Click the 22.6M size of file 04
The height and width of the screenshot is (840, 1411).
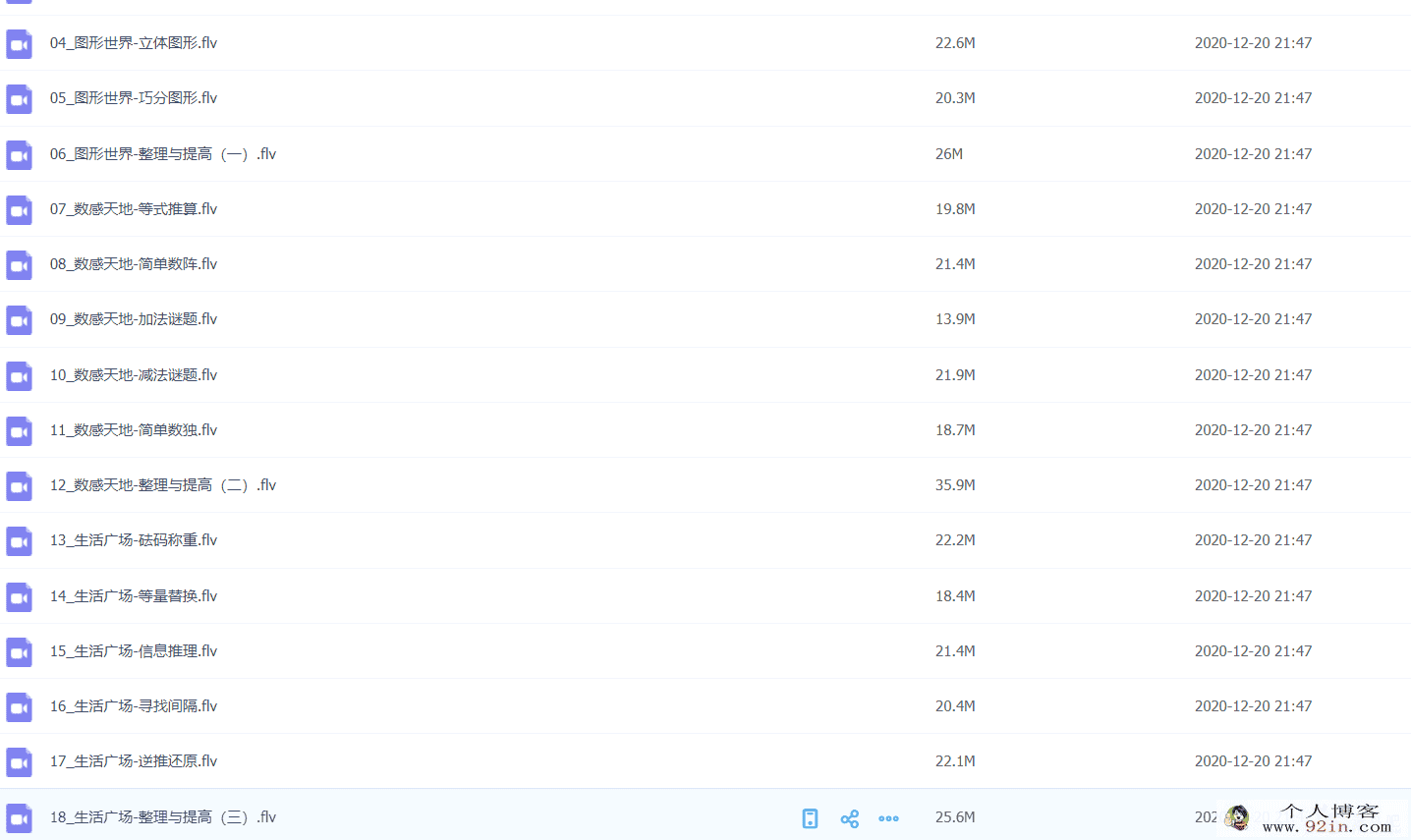[x=955, y=43]
